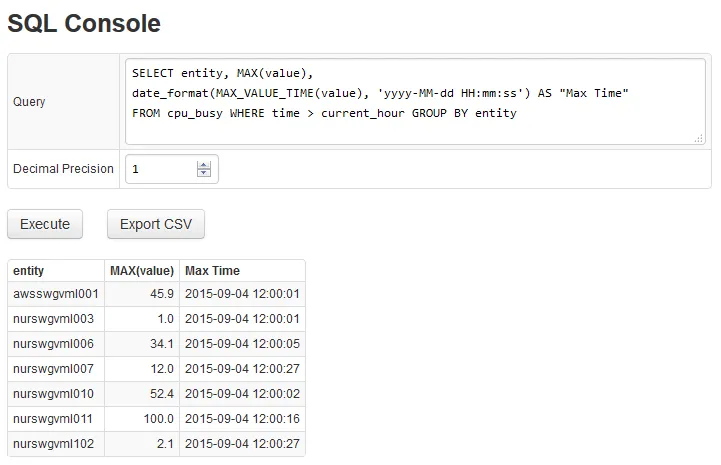Image resolution: width=721 pixels, height=465 pixels.
Task: Select the nurswgvml011 entity cell
Action: tap(55, 420)
